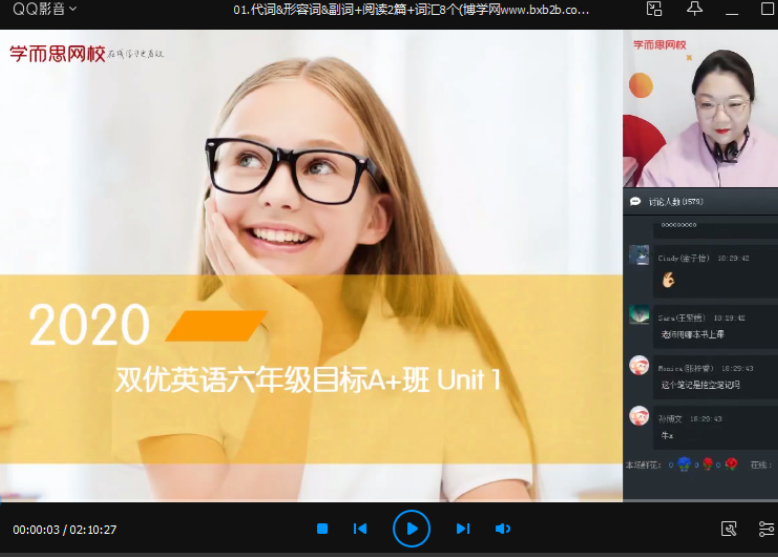Click the mini-mode window icon in title bar
The height and width of the screenshot is (557, 778).
point(654,9)
